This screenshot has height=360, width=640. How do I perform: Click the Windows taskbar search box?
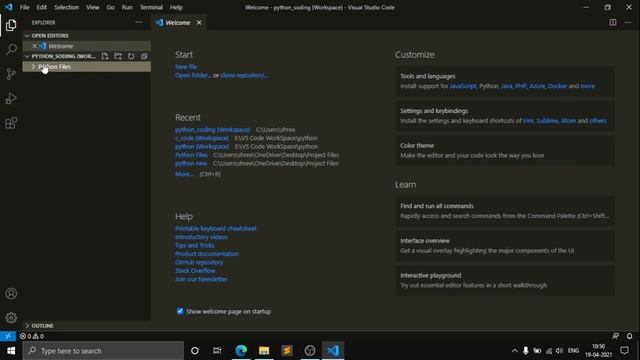tap(103, 351)
